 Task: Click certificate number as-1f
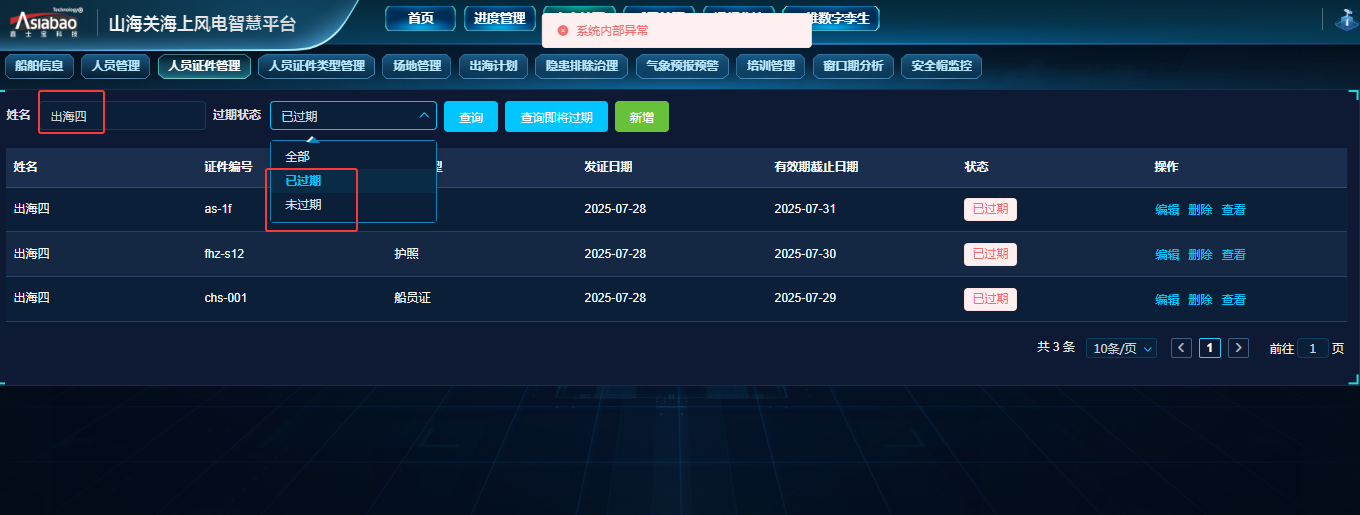point(218,210)
